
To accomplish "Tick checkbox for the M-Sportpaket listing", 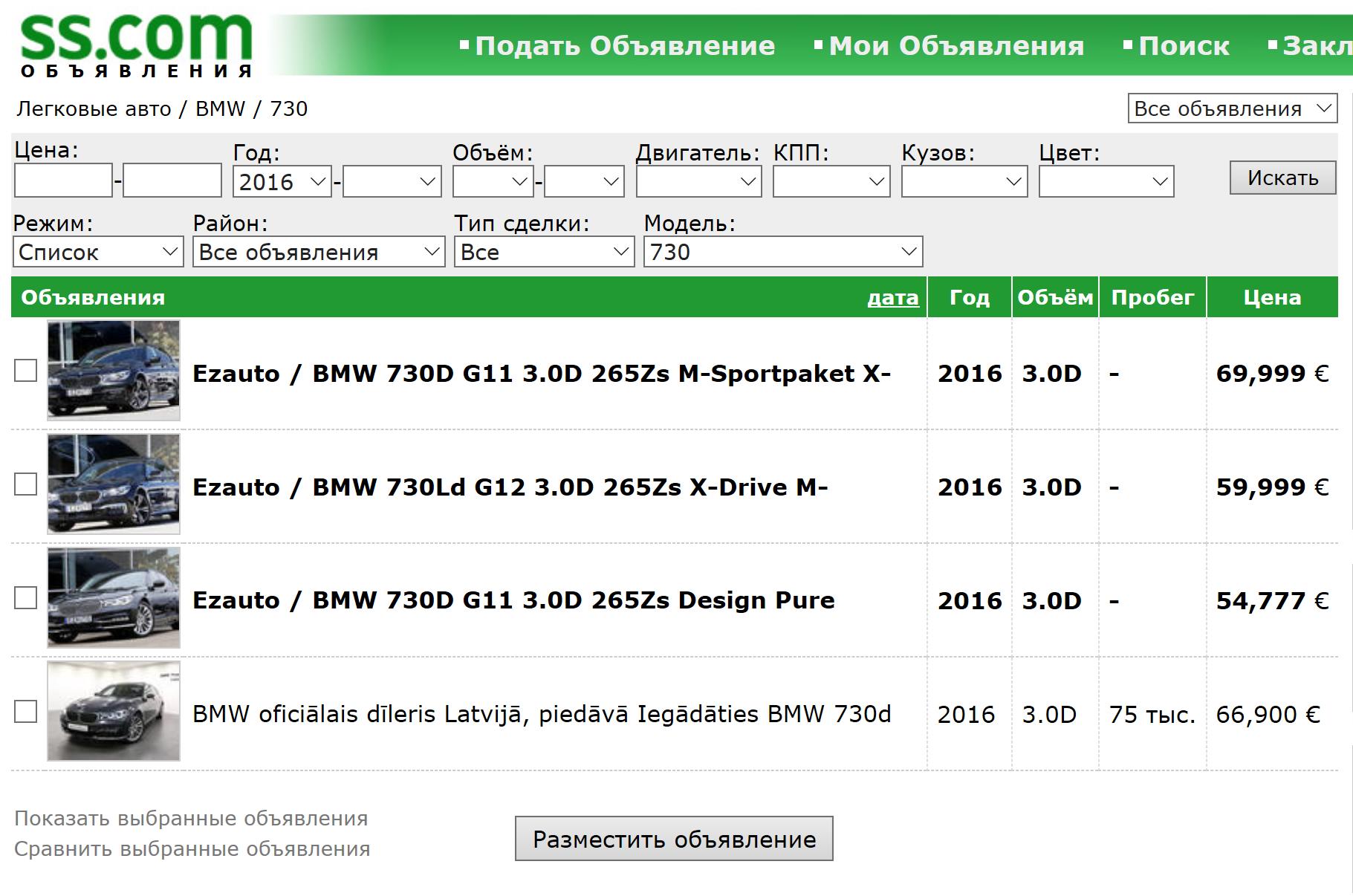I will tap(26, 371).
